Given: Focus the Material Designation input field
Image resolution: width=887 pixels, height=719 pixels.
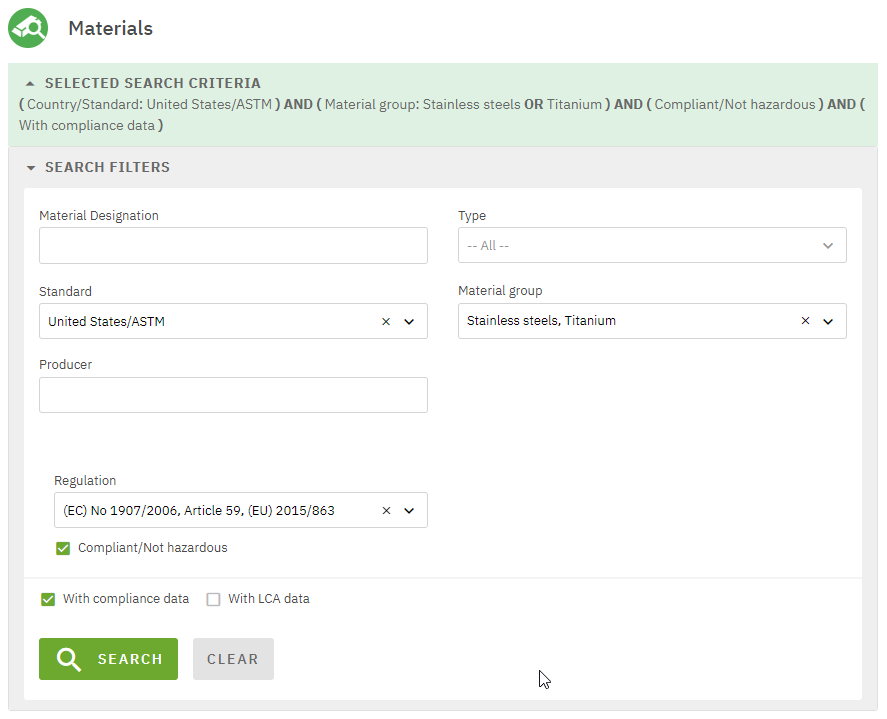Looking at the screenshot, I should pyautogui.click(x=233, y=245).
